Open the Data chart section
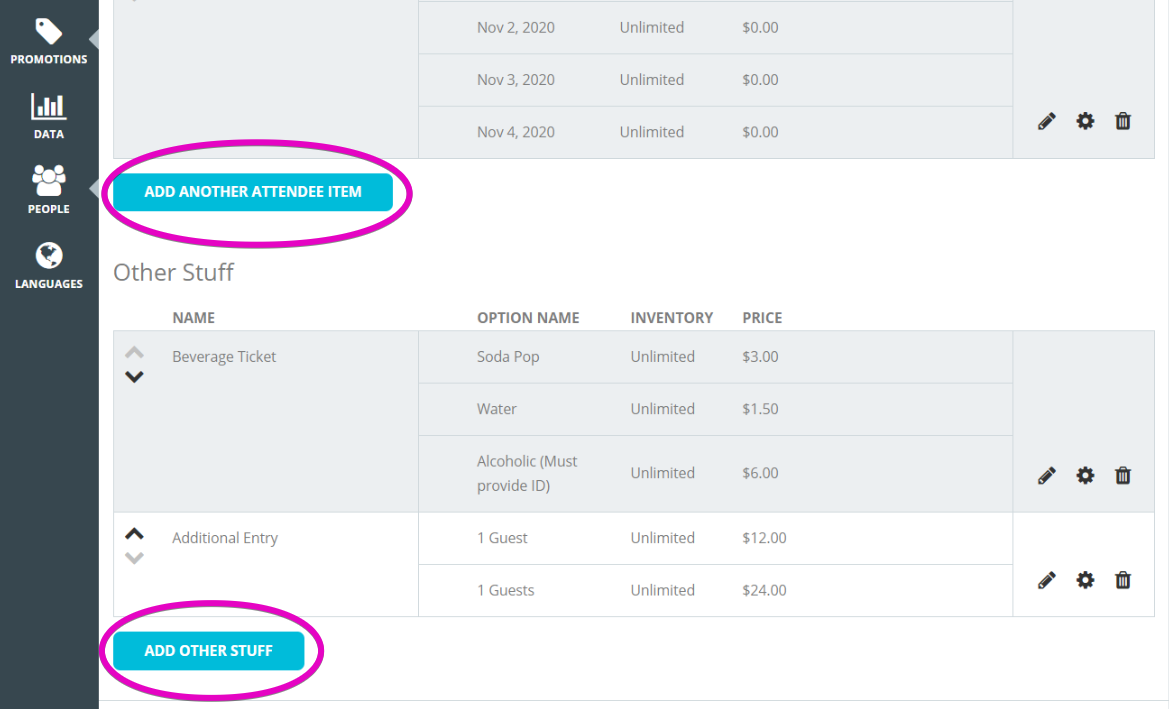 coord(48,116)
